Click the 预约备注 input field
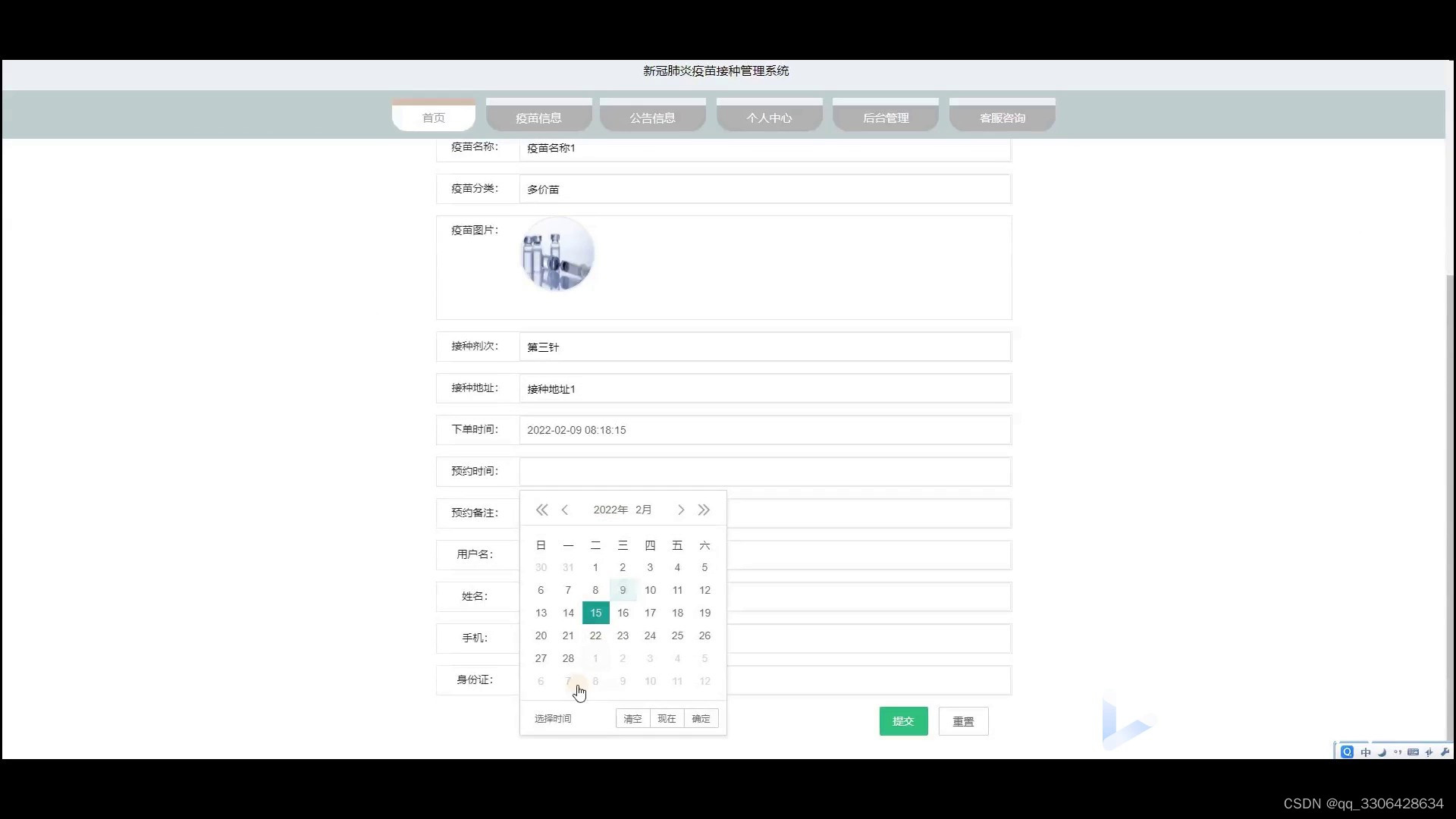 [x=868, y=513]
